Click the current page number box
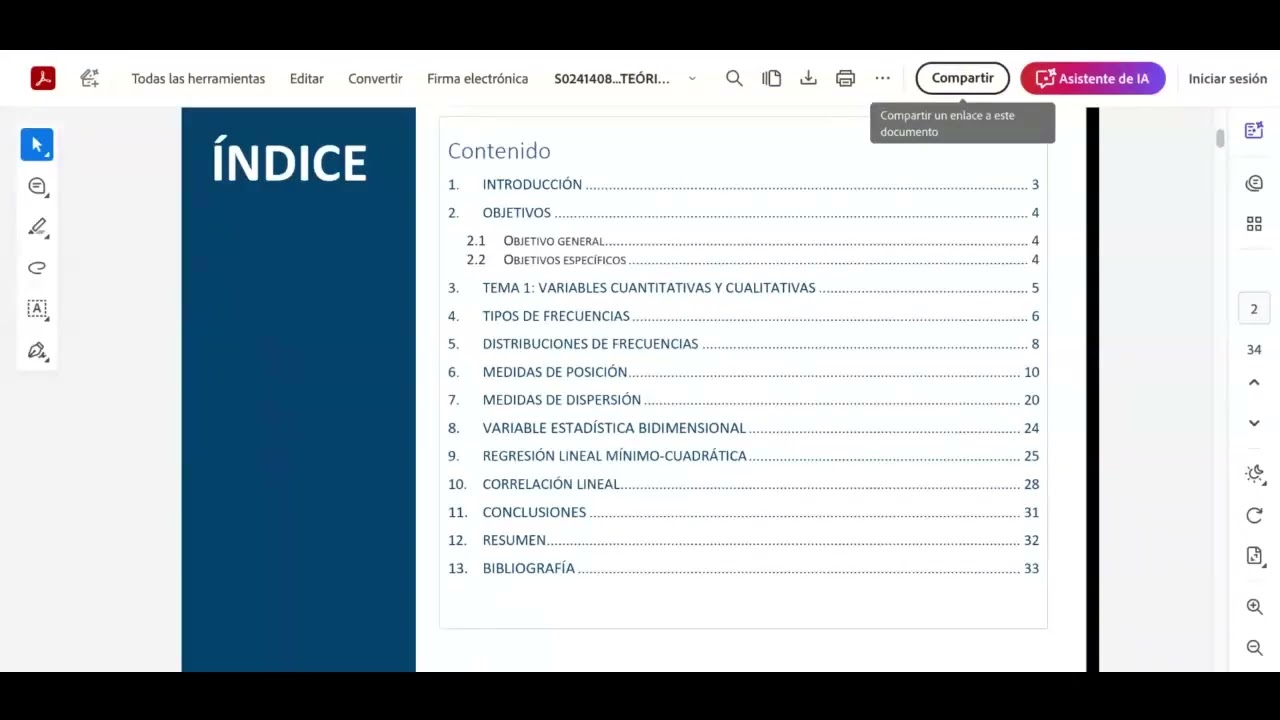This screenshot has height=720, width=1280. pyautogui.click(x=1254, y=309)
